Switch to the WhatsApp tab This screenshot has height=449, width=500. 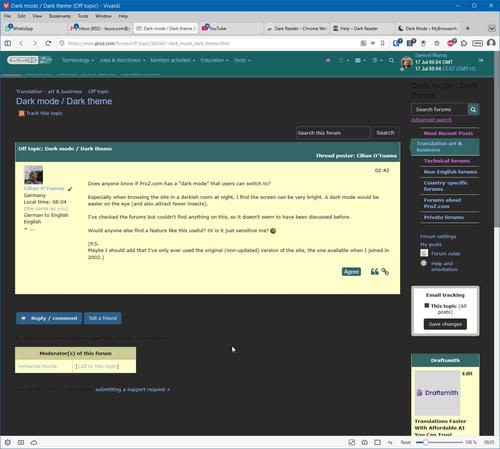34,28
